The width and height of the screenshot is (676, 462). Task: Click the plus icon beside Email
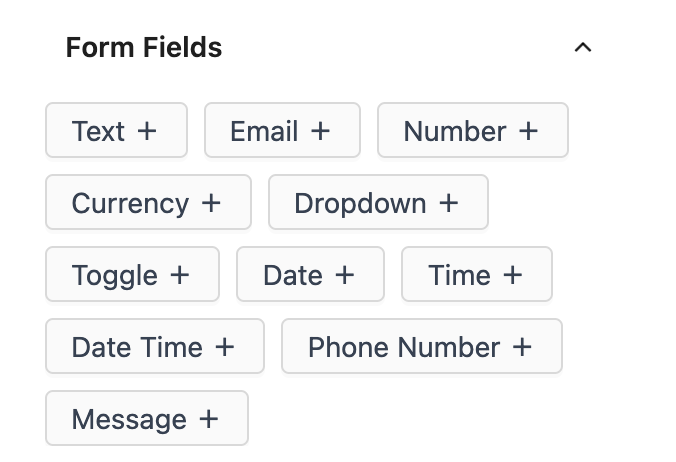coord(320,131)
